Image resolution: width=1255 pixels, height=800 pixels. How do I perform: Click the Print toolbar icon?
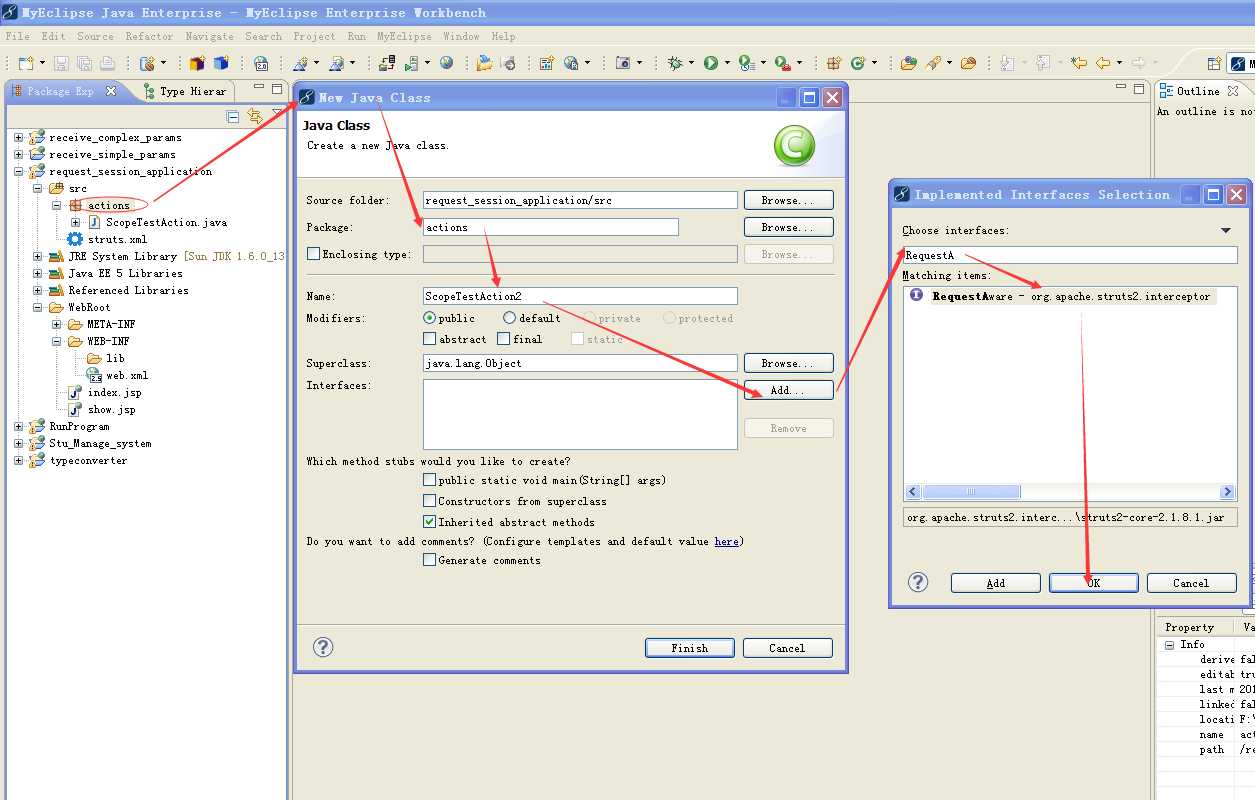[x=107, y=63]
